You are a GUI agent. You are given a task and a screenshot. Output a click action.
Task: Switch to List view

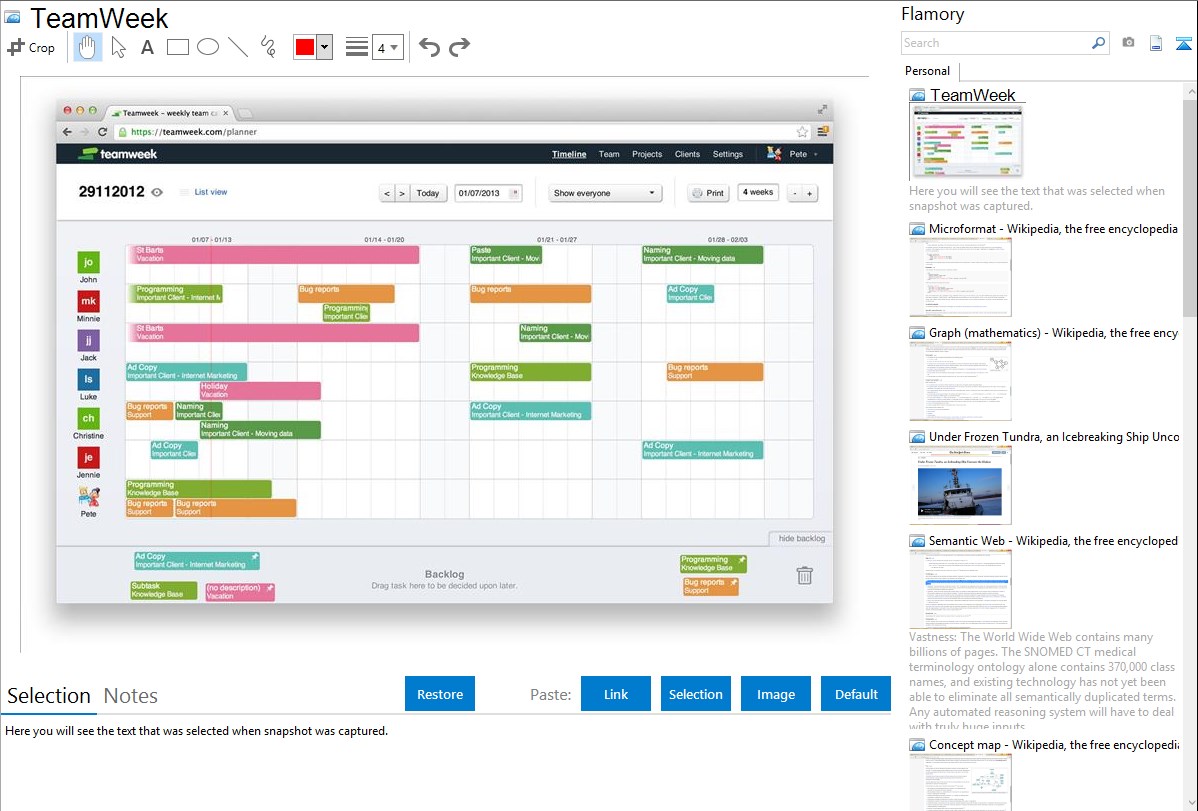(x=210, y=192)
